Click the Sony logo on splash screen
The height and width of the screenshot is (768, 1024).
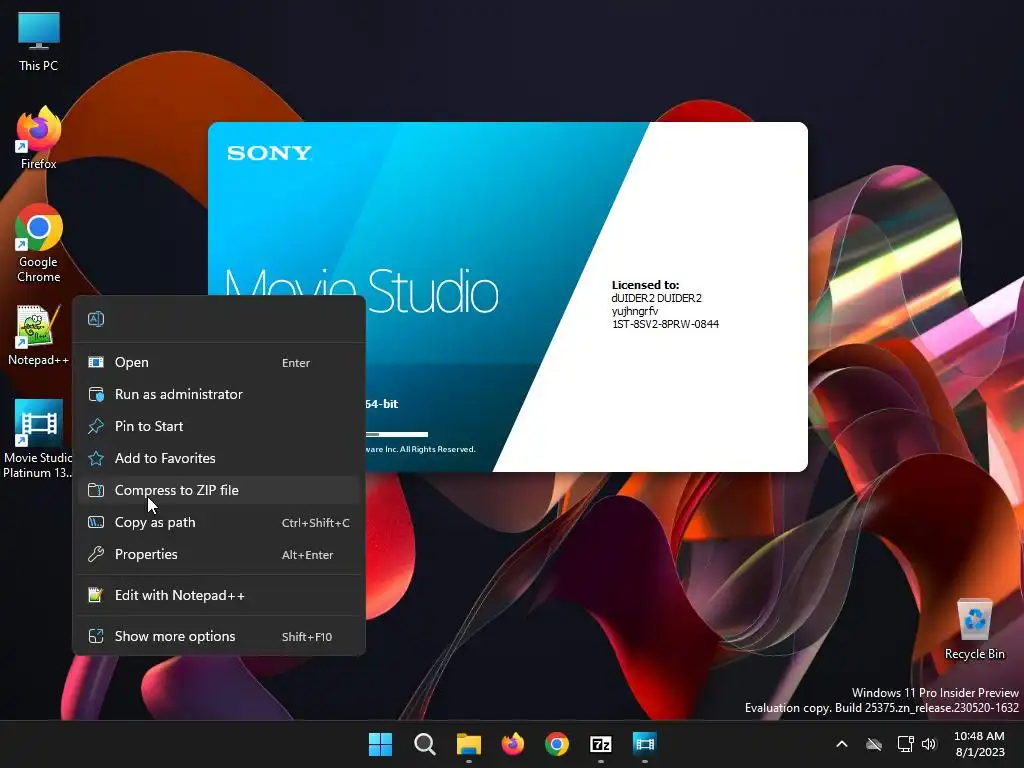269,153
